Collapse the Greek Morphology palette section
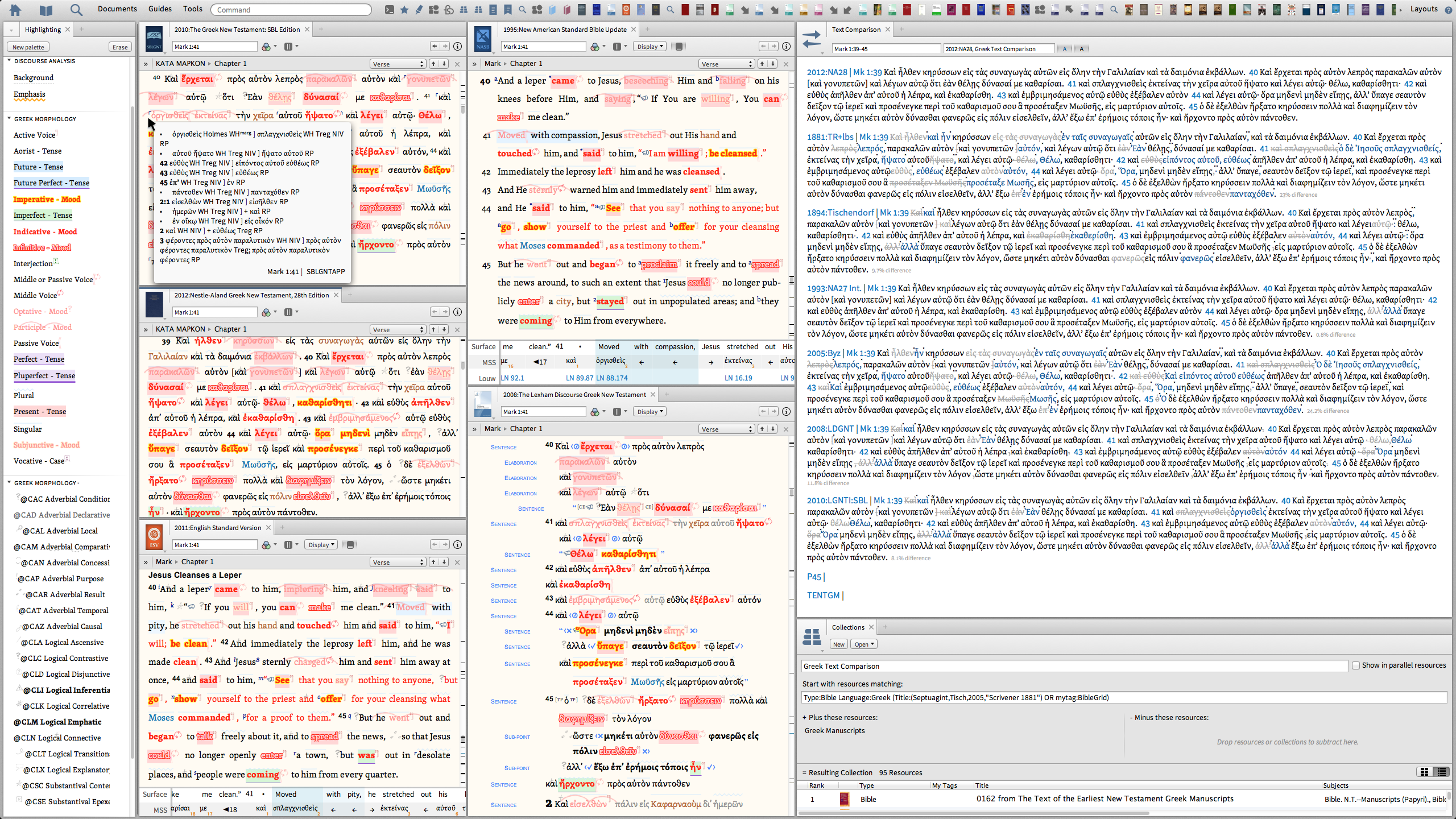The width and height of the screenshot is (1456, 819). click(x=9, y=118)
